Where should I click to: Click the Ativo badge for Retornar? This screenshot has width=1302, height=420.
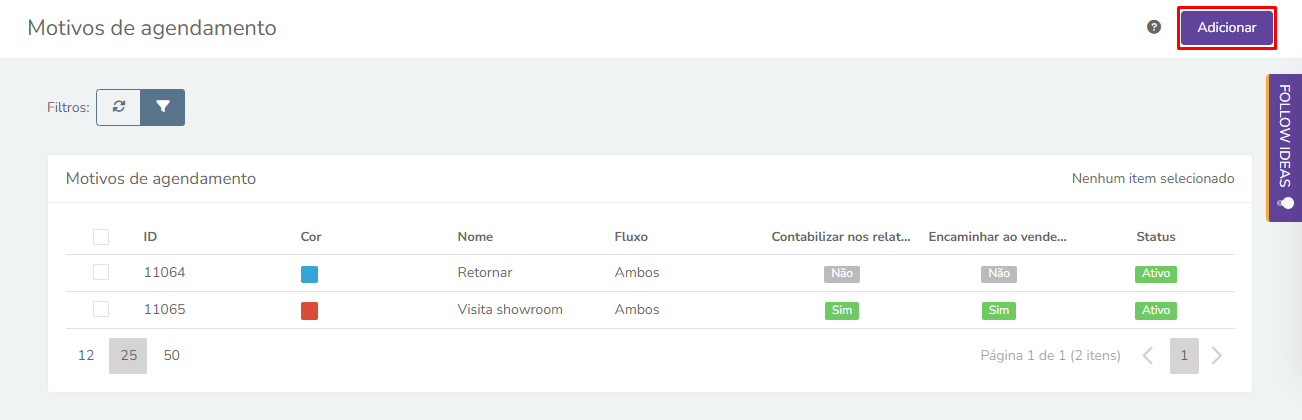(x=1156, y=273)
